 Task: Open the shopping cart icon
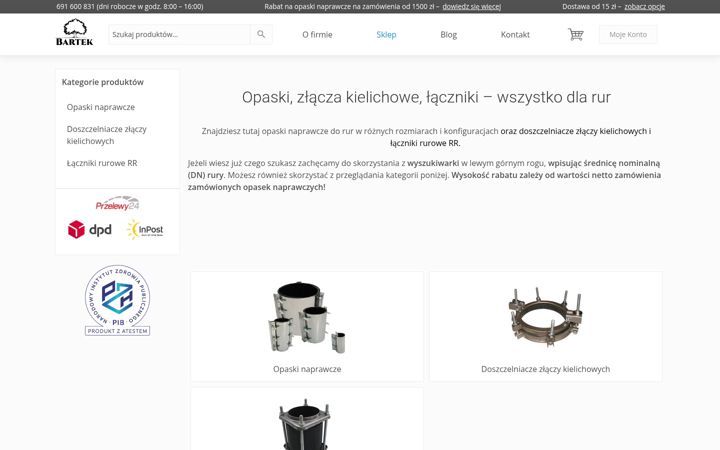point(575,34)
